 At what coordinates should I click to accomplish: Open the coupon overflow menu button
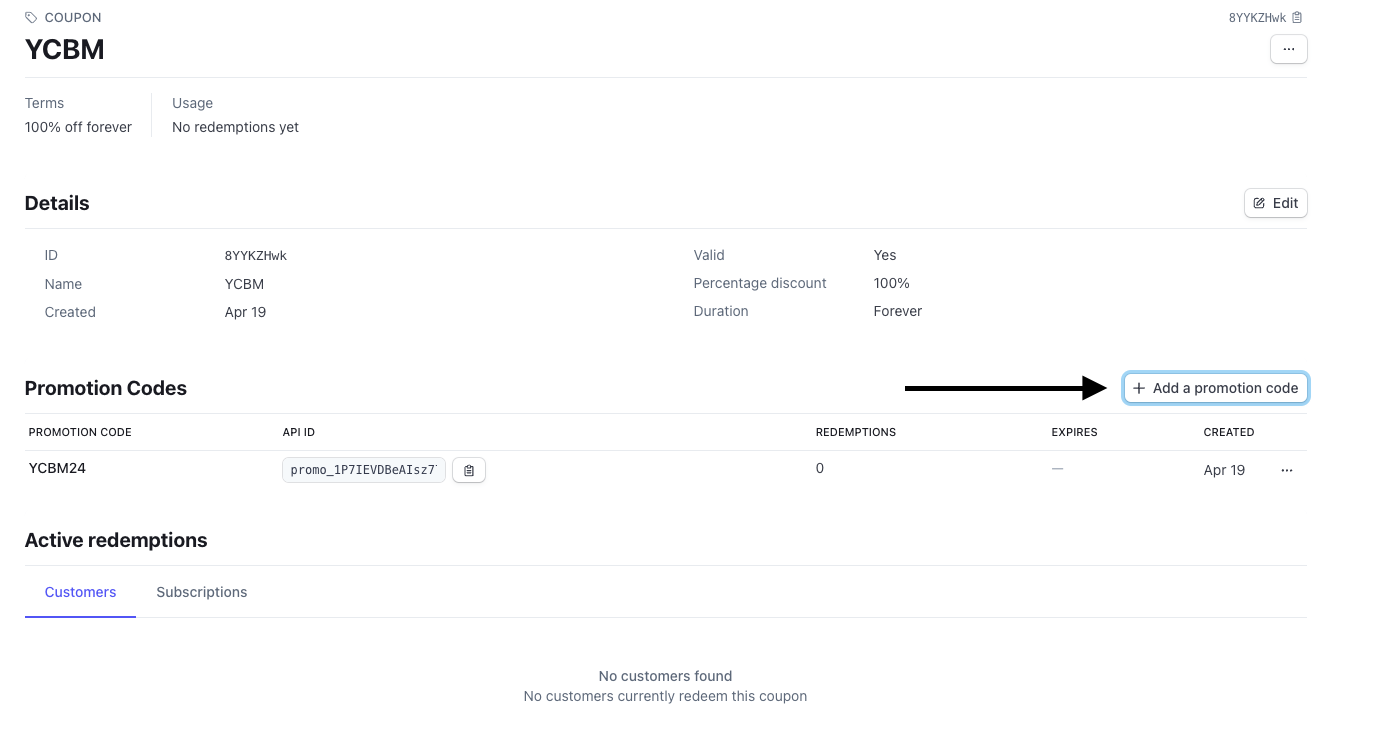(x=1288, y=49)
